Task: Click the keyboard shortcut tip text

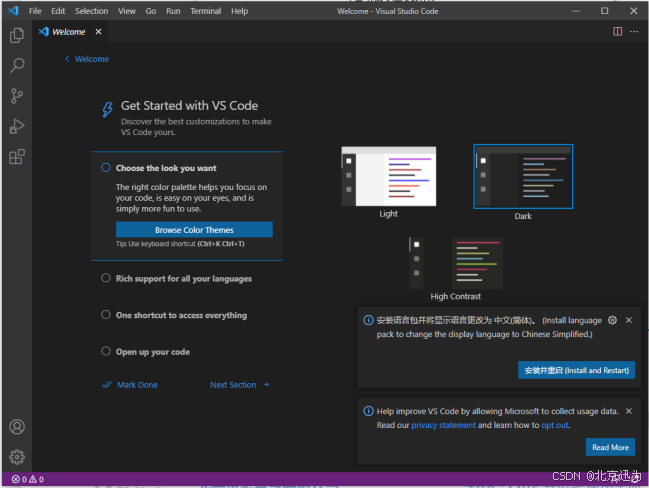Action: click(x=180, y=244)
